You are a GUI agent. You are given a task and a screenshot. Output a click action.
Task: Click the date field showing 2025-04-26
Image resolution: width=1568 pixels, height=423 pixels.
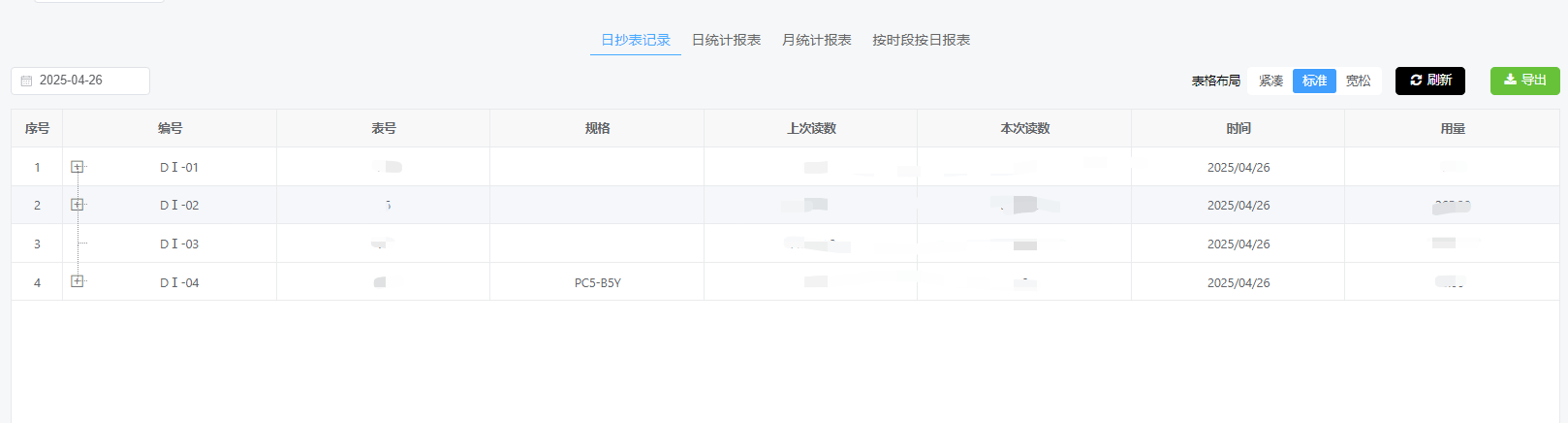coord(87,81)
